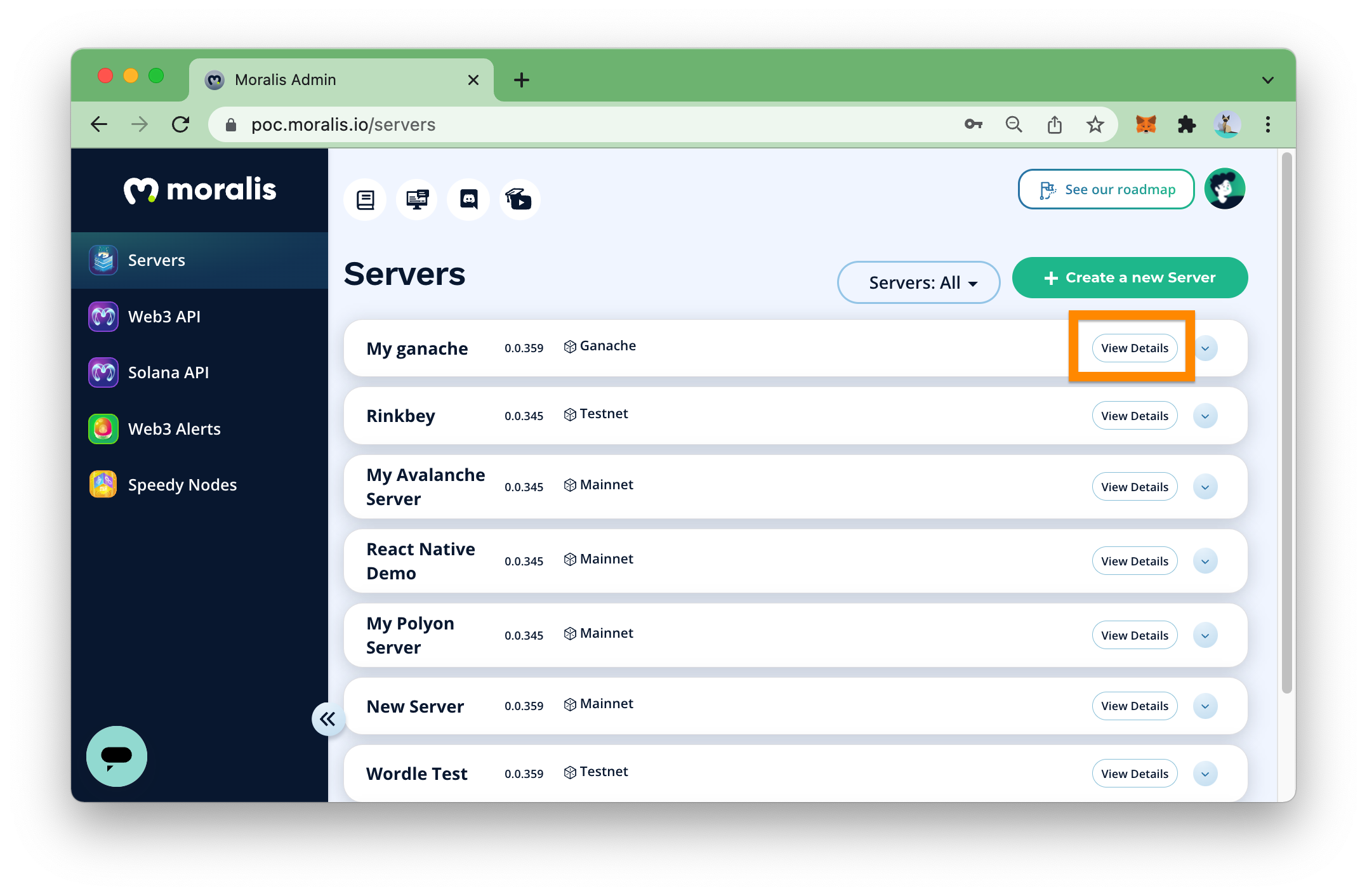Click the browser profile avatar
The image size is (1367, 896).
[x=1227, y=124]
